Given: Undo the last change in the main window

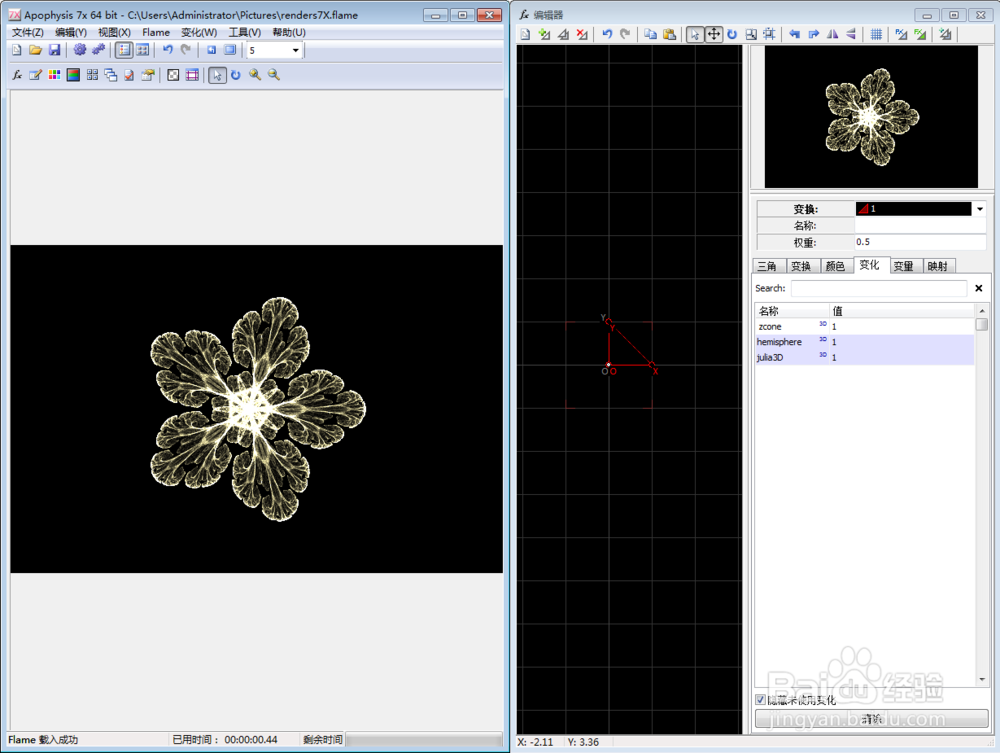Looking at the screenshot, I should pos(168,49).
